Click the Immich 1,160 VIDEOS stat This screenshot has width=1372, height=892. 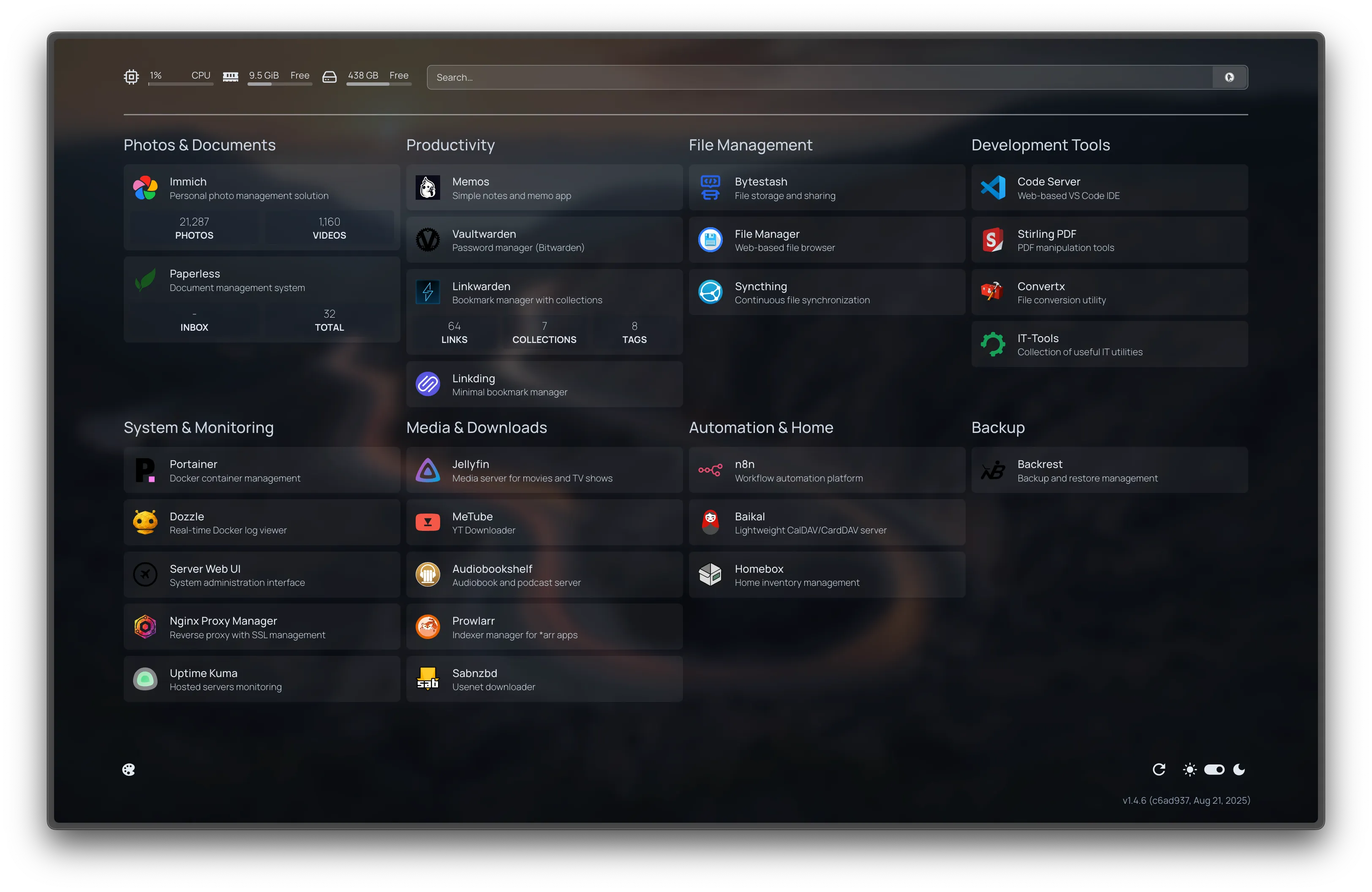[329, 228]
